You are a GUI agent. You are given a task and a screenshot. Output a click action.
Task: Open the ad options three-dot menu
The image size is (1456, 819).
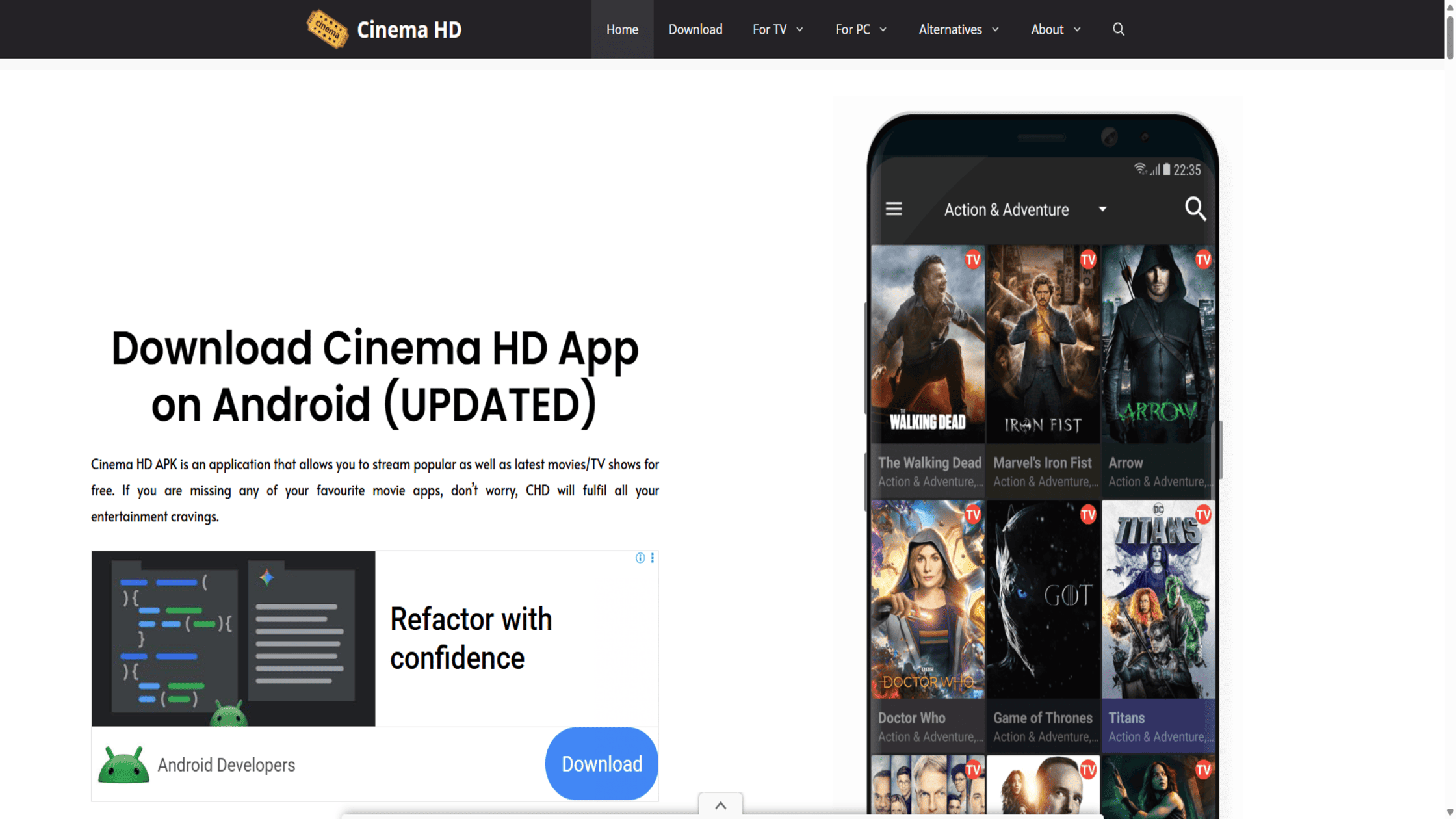pyautogui.click(x=652, y=558)
